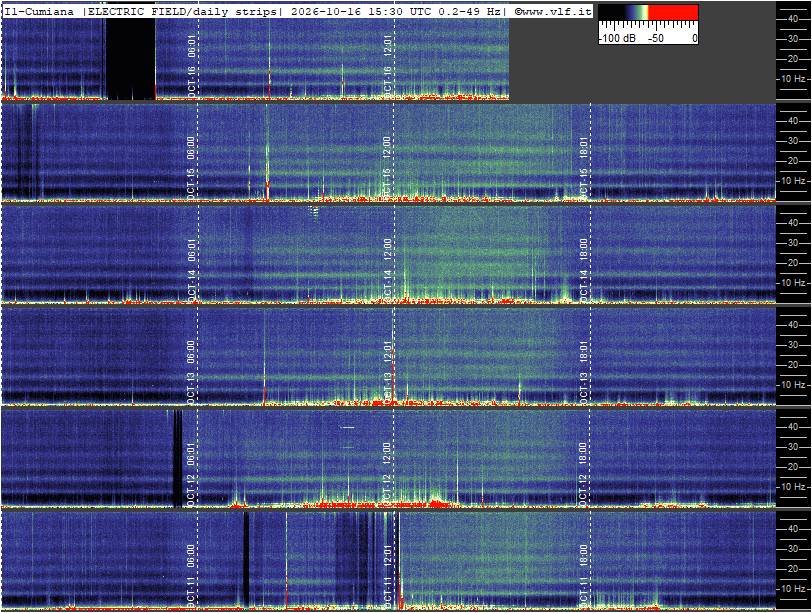The image size is (812, 613).
Task: Select the 18:00 time marker on the OCT-14 strip
Action: coord(584,249)
